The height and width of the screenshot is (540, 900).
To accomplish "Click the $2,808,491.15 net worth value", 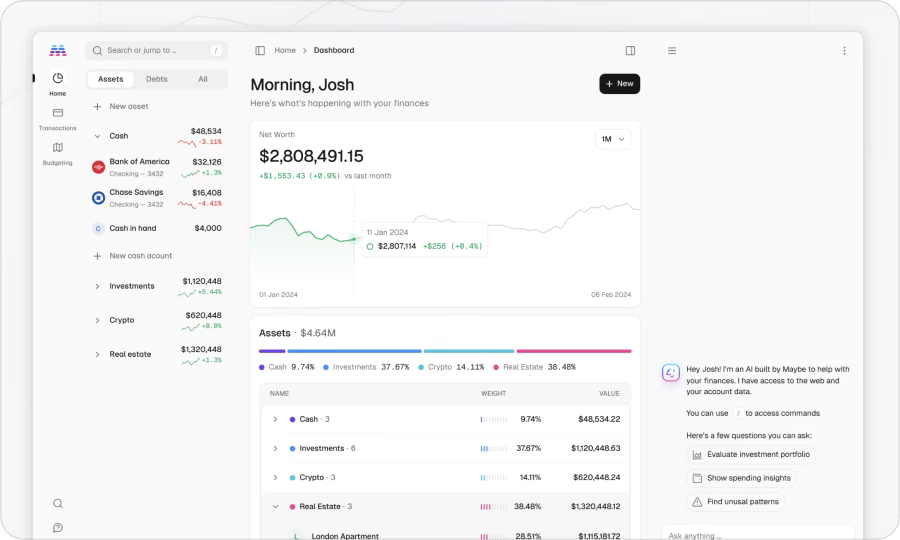I will [311, 156].
